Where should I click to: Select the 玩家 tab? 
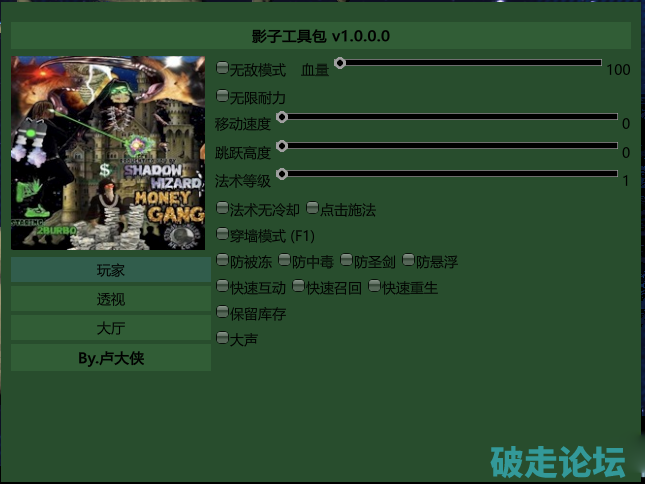point(111,270)
